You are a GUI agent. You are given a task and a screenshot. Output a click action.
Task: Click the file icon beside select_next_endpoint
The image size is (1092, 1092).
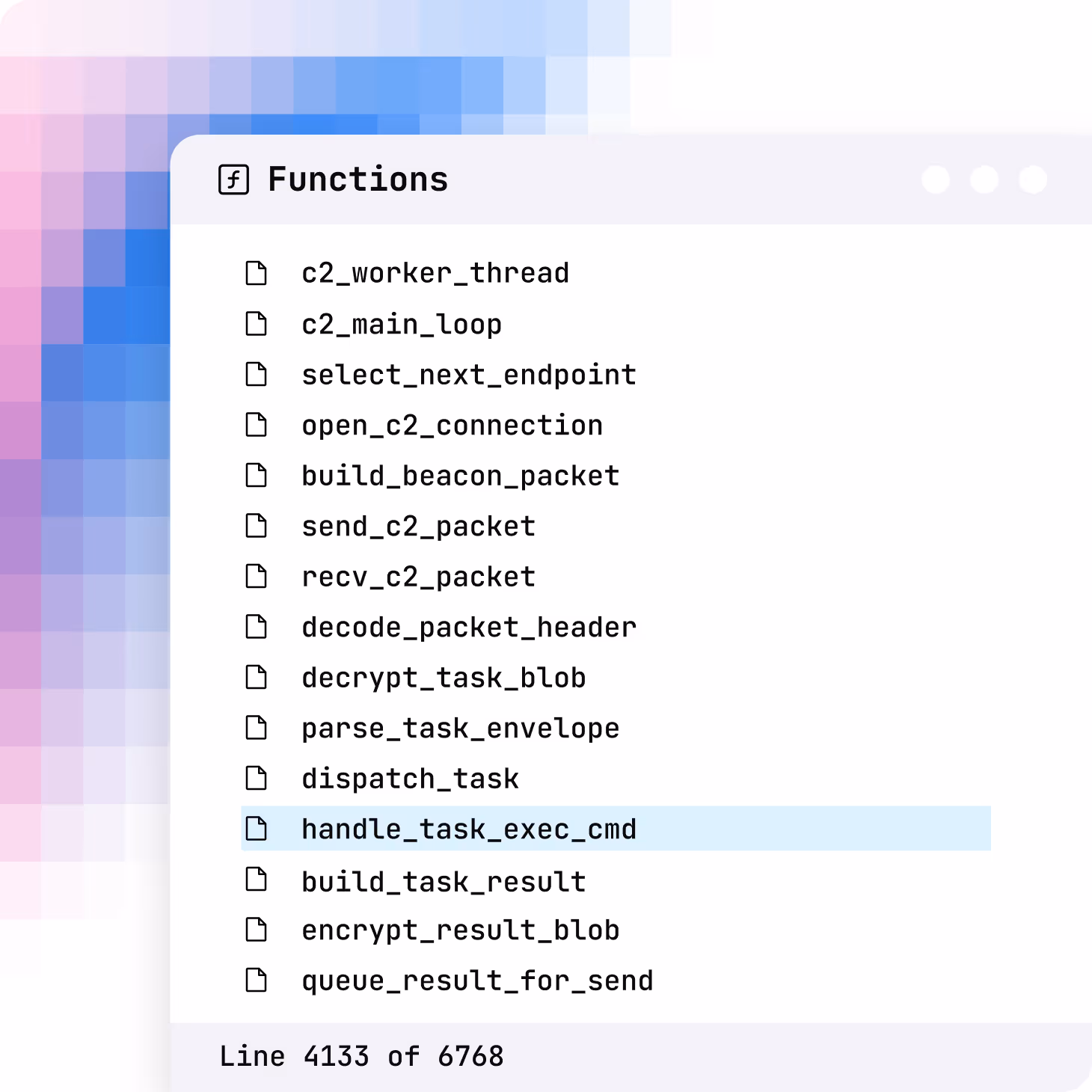[257, 375]
